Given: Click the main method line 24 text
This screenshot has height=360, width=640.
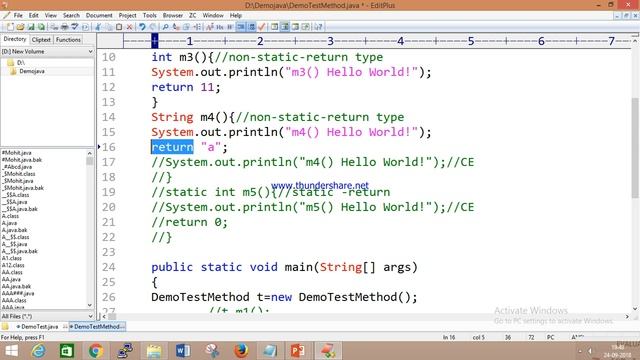Looking at the screenshot, I should point(284,267).
